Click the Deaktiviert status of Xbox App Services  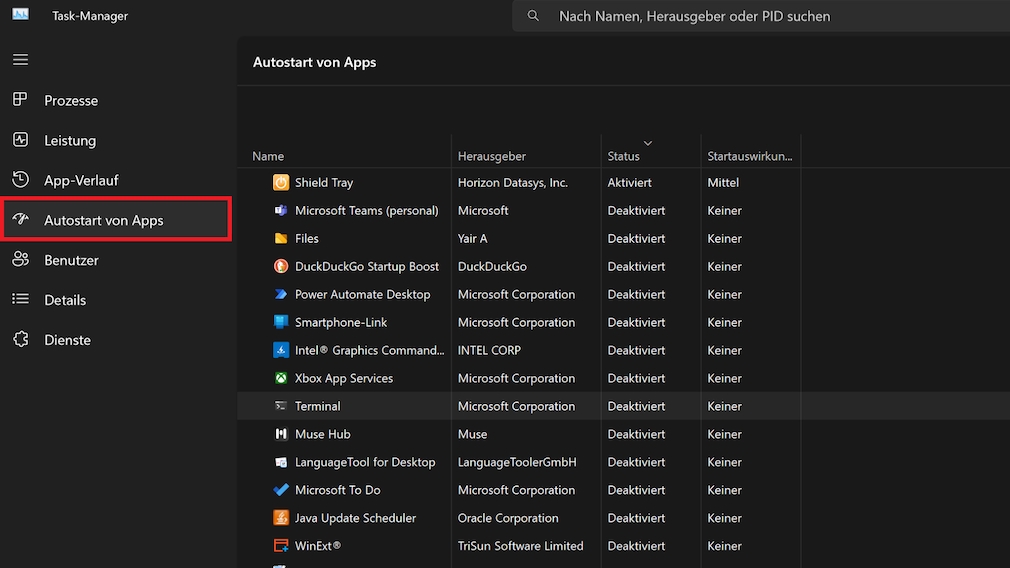pos(636,378)
